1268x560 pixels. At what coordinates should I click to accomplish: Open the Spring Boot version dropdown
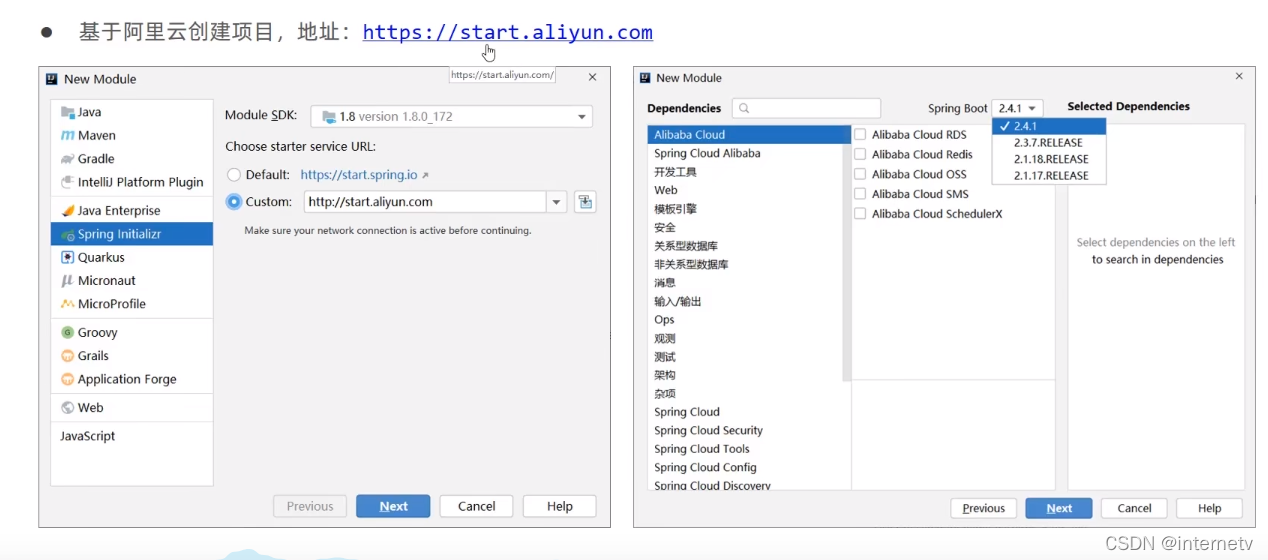click(x=1018, y=108)
